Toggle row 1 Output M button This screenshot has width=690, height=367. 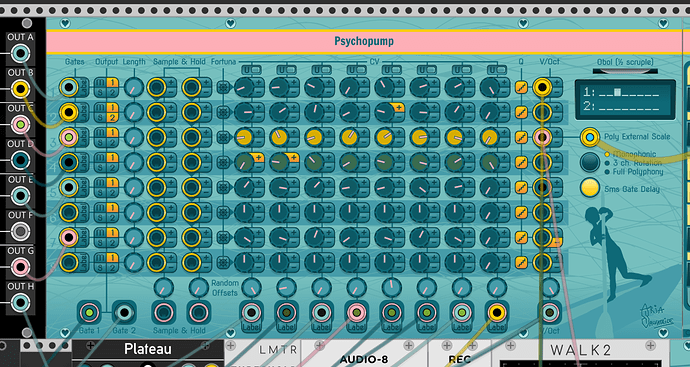click(101, 82)
